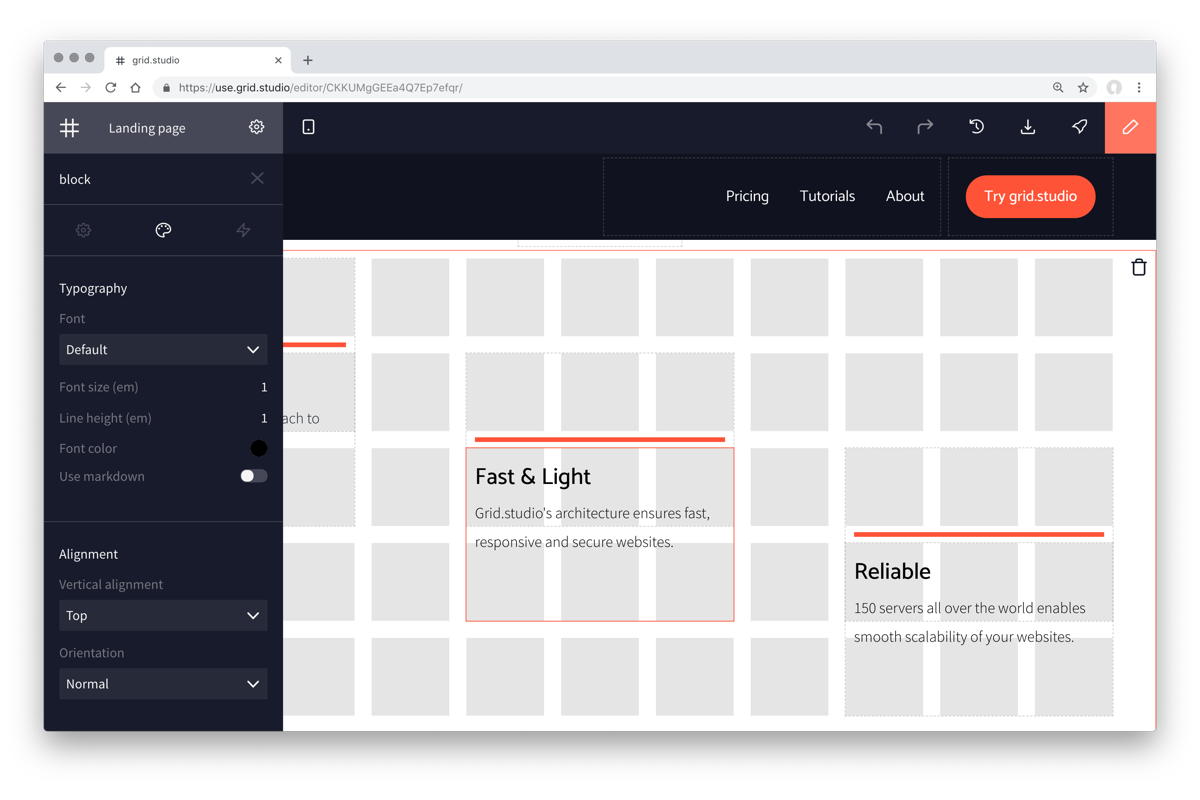Image resolution: width=1200 pixels, height=800 pixels.
Task: Click the browser home icon
Action: pyautogui.click(x=135, y=88)
